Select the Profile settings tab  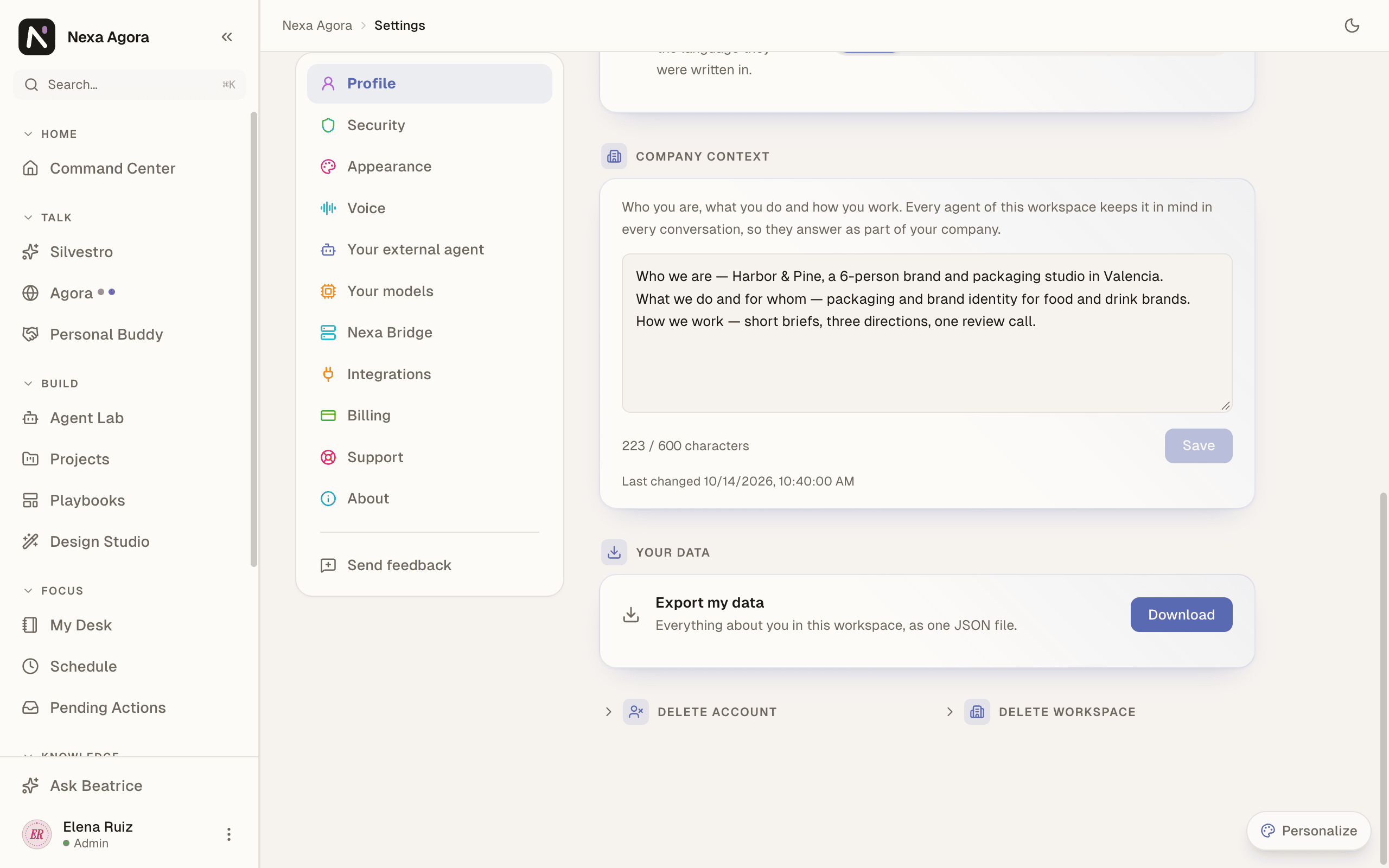(429, 83)
